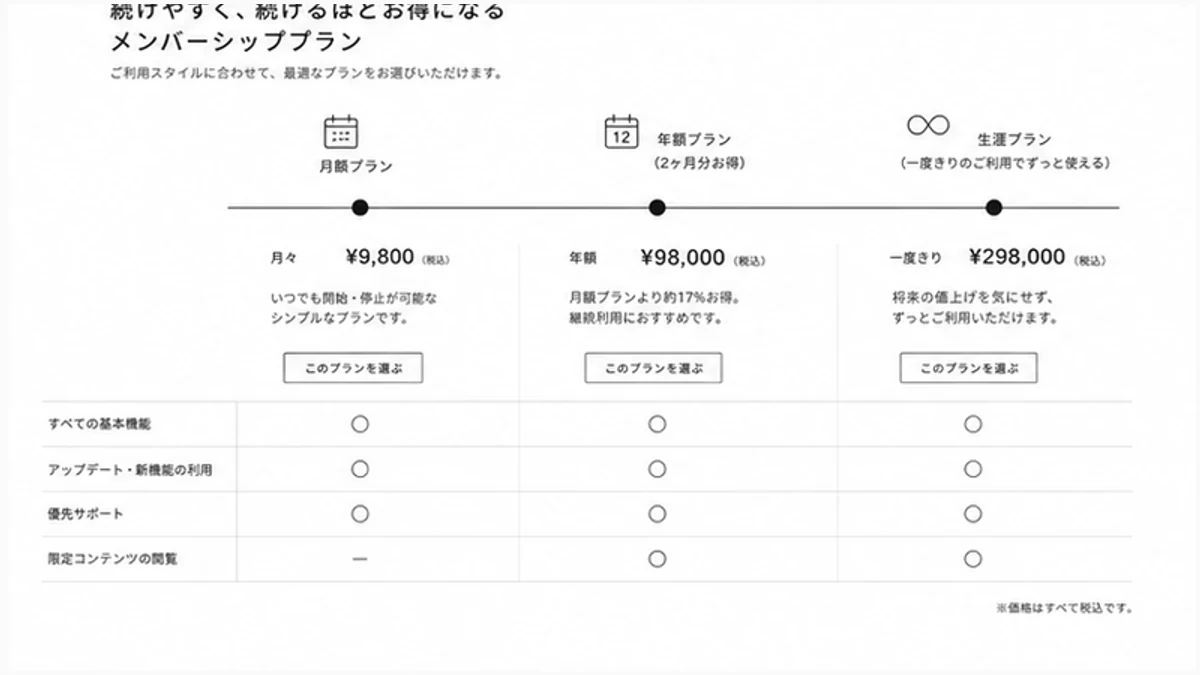Click the annual plan timeline dot
Screen dimensions: 1200x675
[657, 207]
